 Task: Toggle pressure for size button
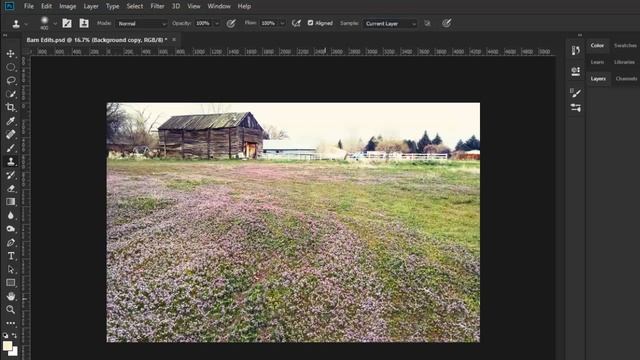point(447,23)
